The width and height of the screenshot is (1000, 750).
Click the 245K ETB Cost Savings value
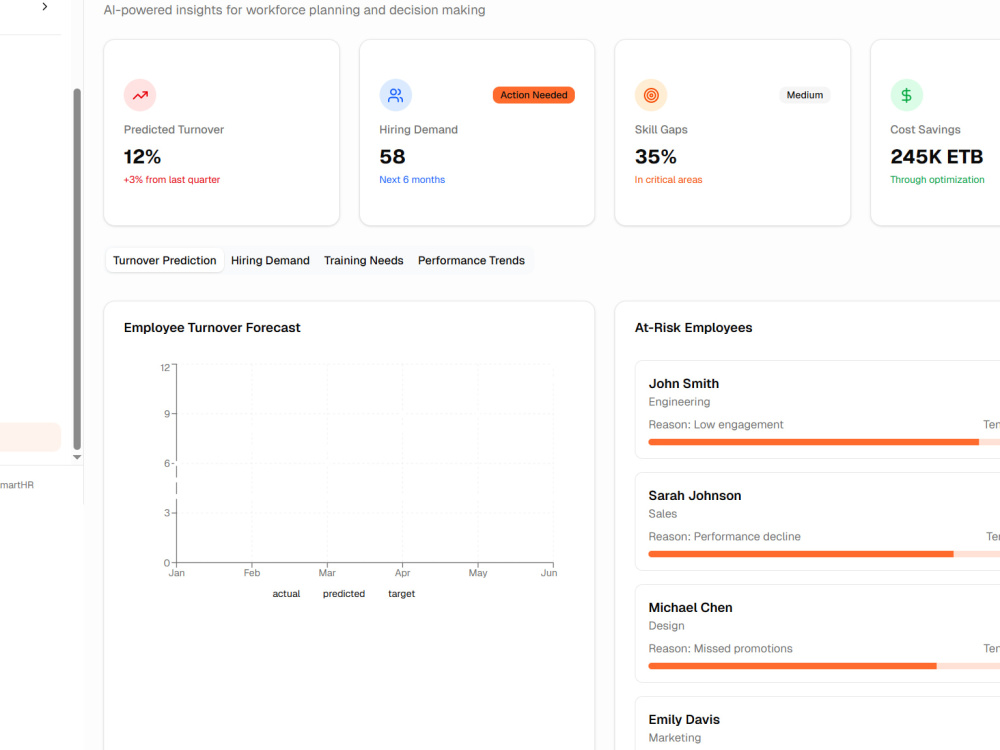click(937, 157)
